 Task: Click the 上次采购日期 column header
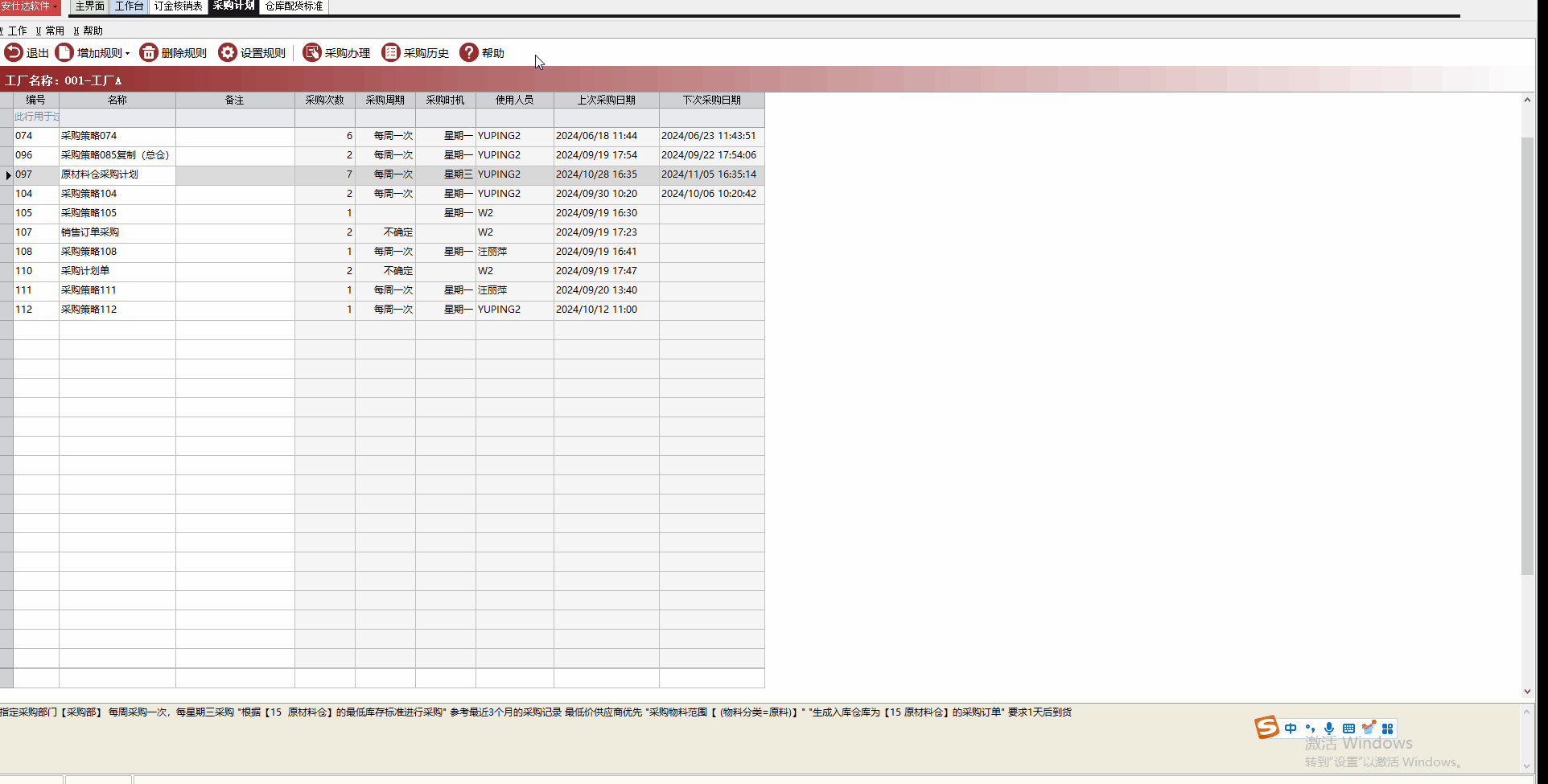click(x=607, y=101)
